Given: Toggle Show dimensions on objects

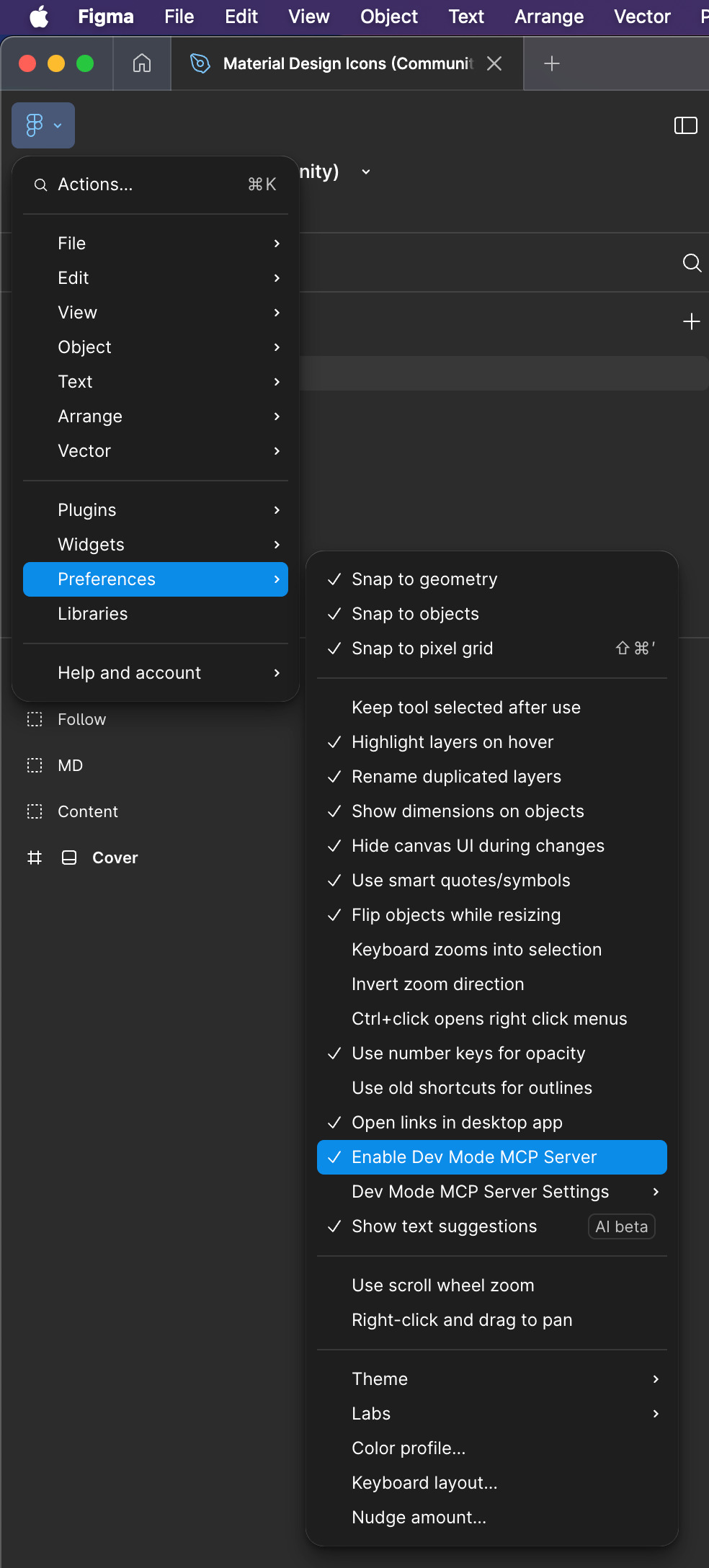Looking at the screenshot, I should pos(492,811).
